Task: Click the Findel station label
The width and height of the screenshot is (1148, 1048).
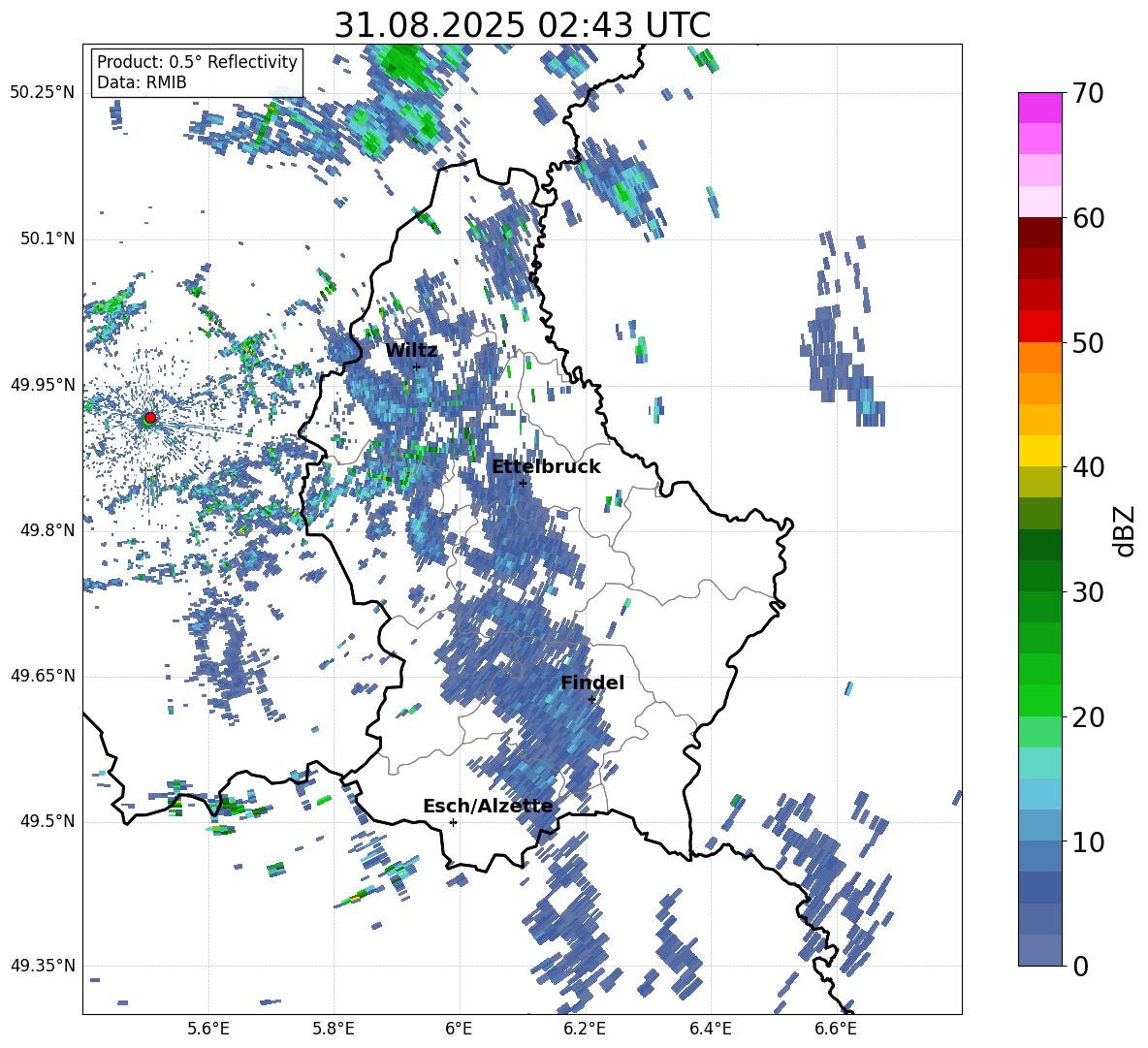Action: pyautogui.click(x=592, y=683)
